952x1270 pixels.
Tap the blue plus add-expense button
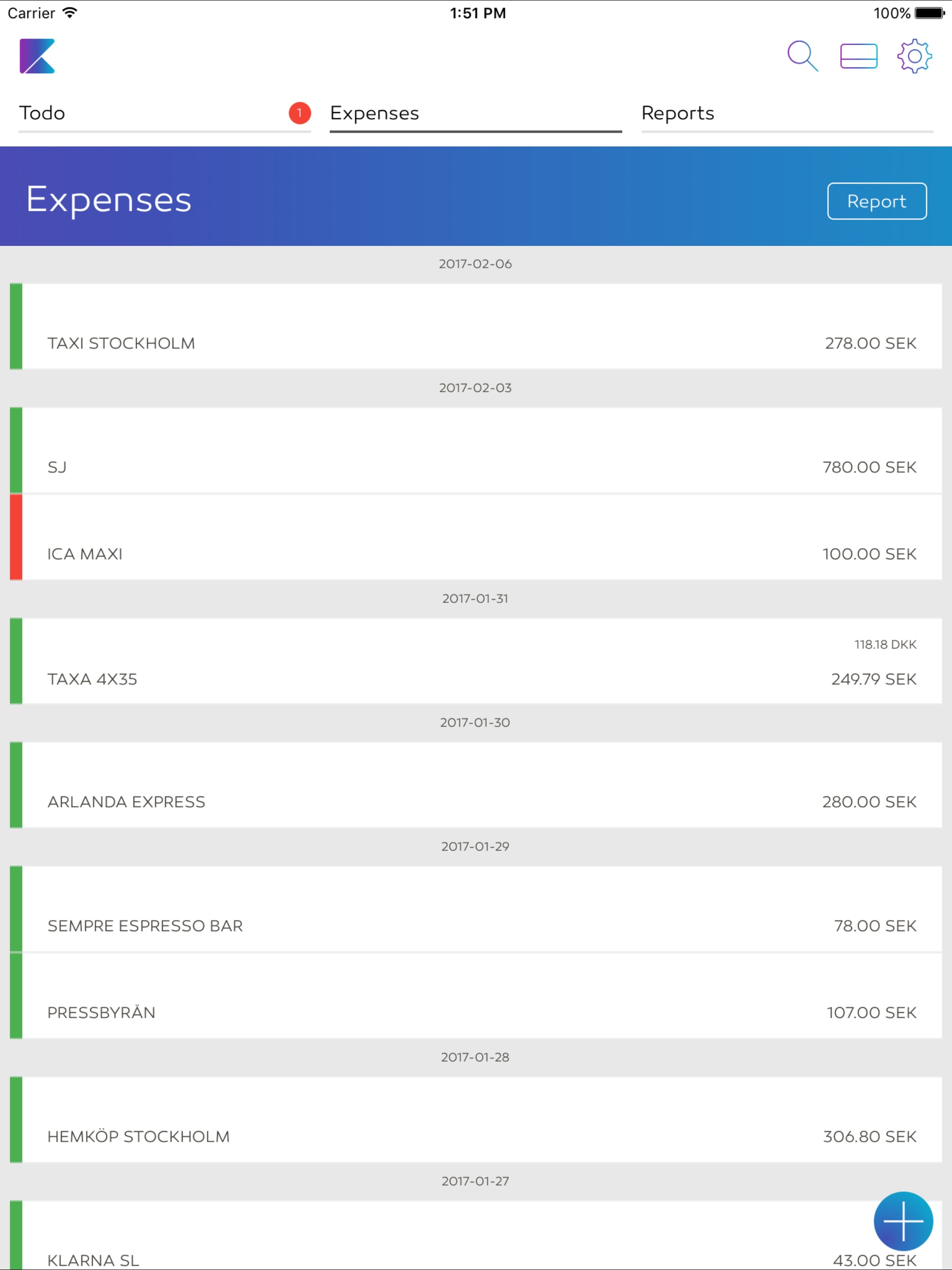pyautogui.click(x=903, y=1221)
